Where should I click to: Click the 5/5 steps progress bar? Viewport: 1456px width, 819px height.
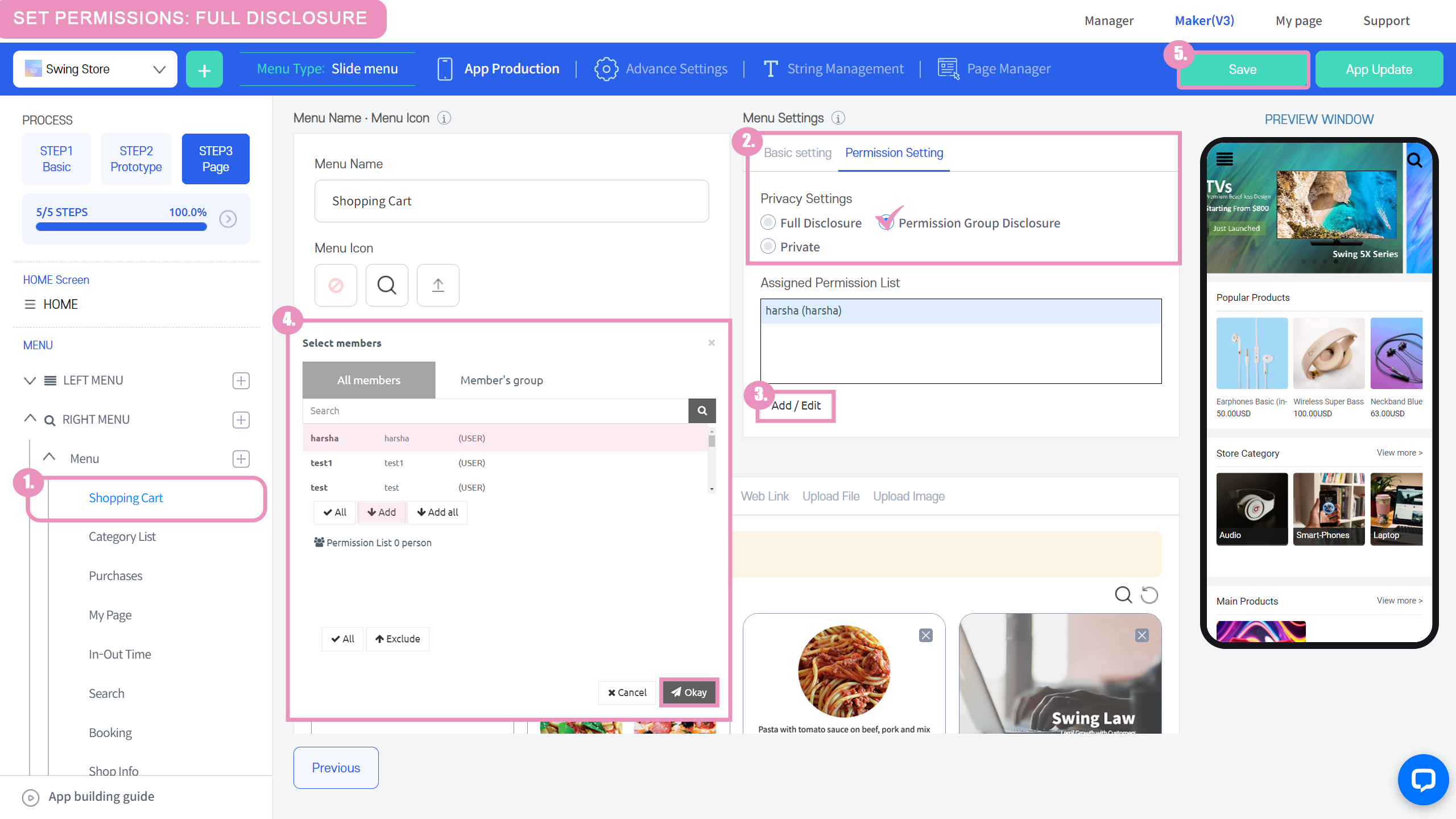click(x=121, y=226)
